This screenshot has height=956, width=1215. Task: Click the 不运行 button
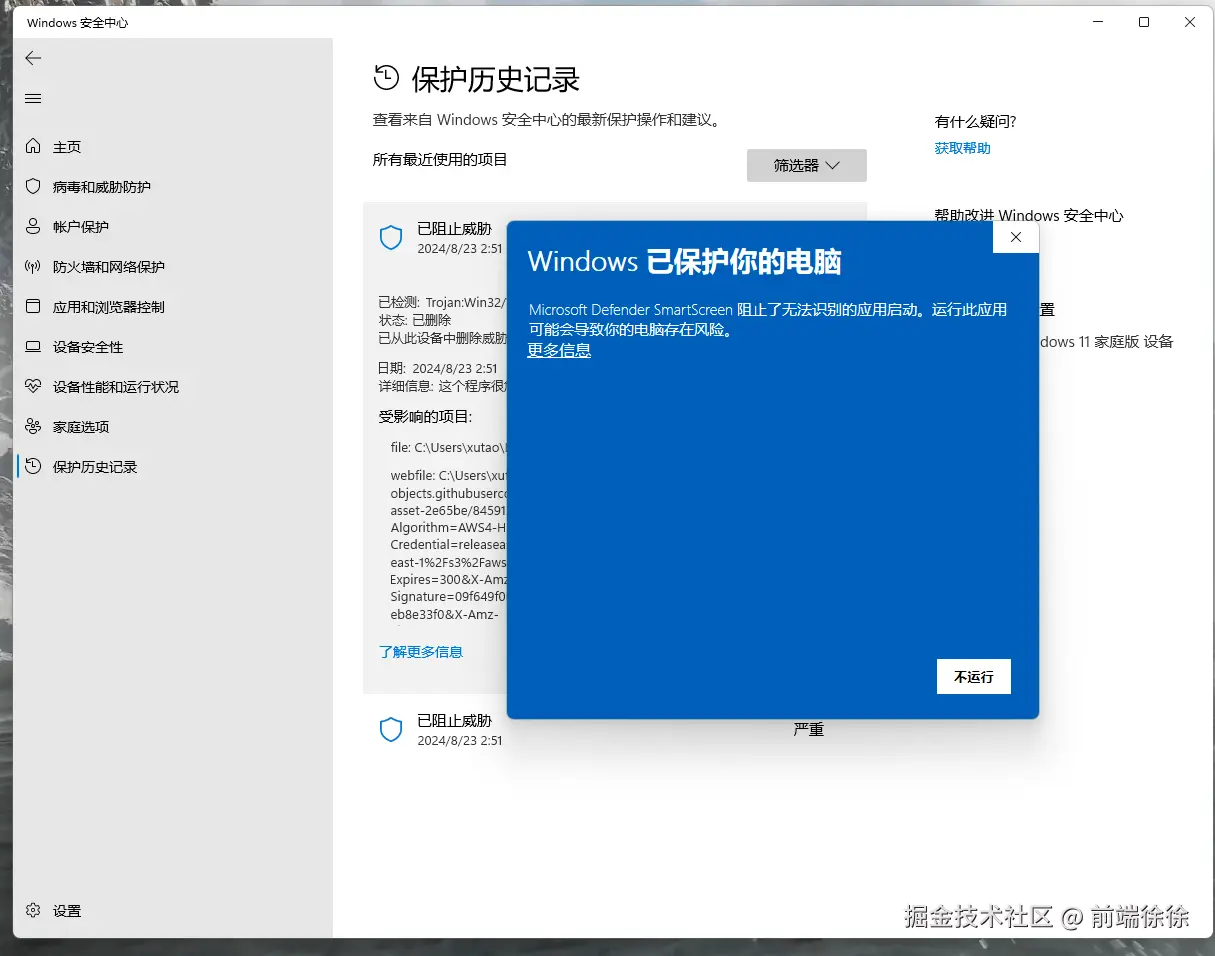tap(974, 677)
